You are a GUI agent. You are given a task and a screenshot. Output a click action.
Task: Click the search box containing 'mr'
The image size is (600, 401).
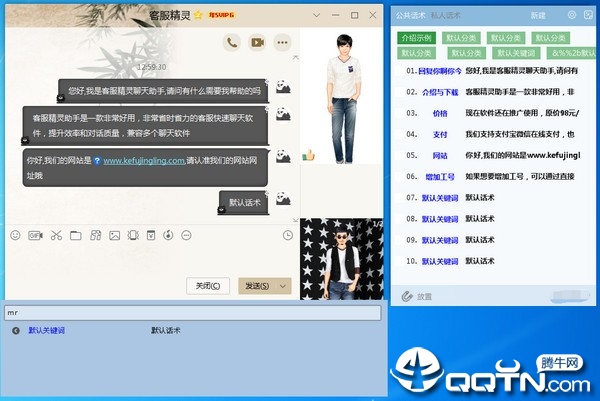coord(193,313)
